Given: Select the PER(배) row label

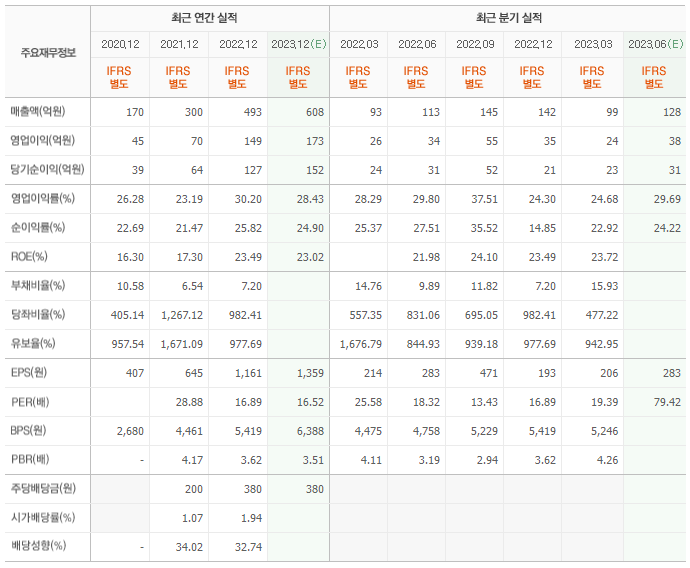Looking at the screenshot, I should click(x=30, y=402).
